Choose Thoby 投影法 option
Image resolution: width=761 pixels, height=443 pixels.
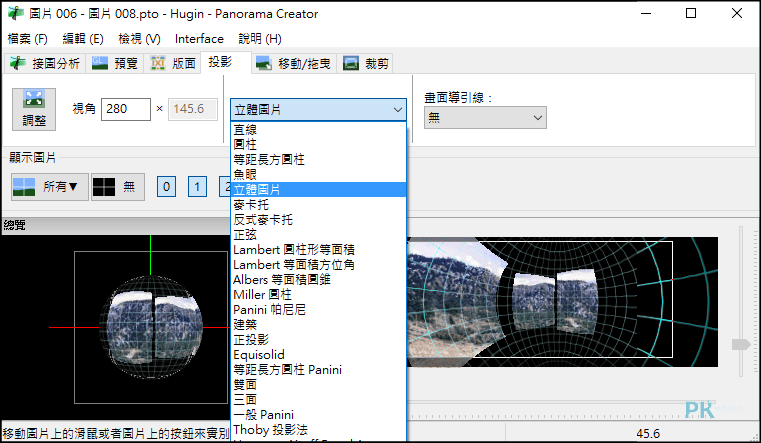click(x=318, y=430)
